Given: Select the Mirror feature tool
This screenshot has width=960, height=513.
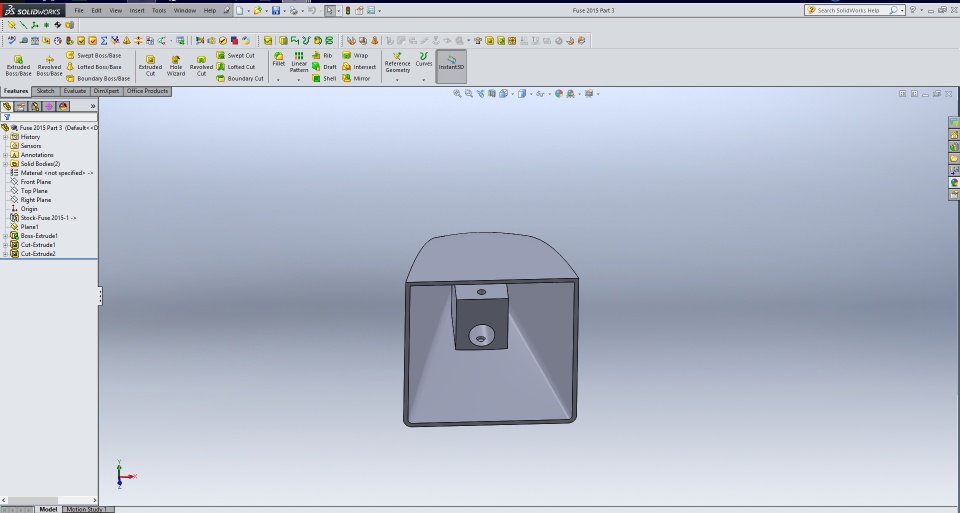Looking at the screenshot, I should pos(356,78).
